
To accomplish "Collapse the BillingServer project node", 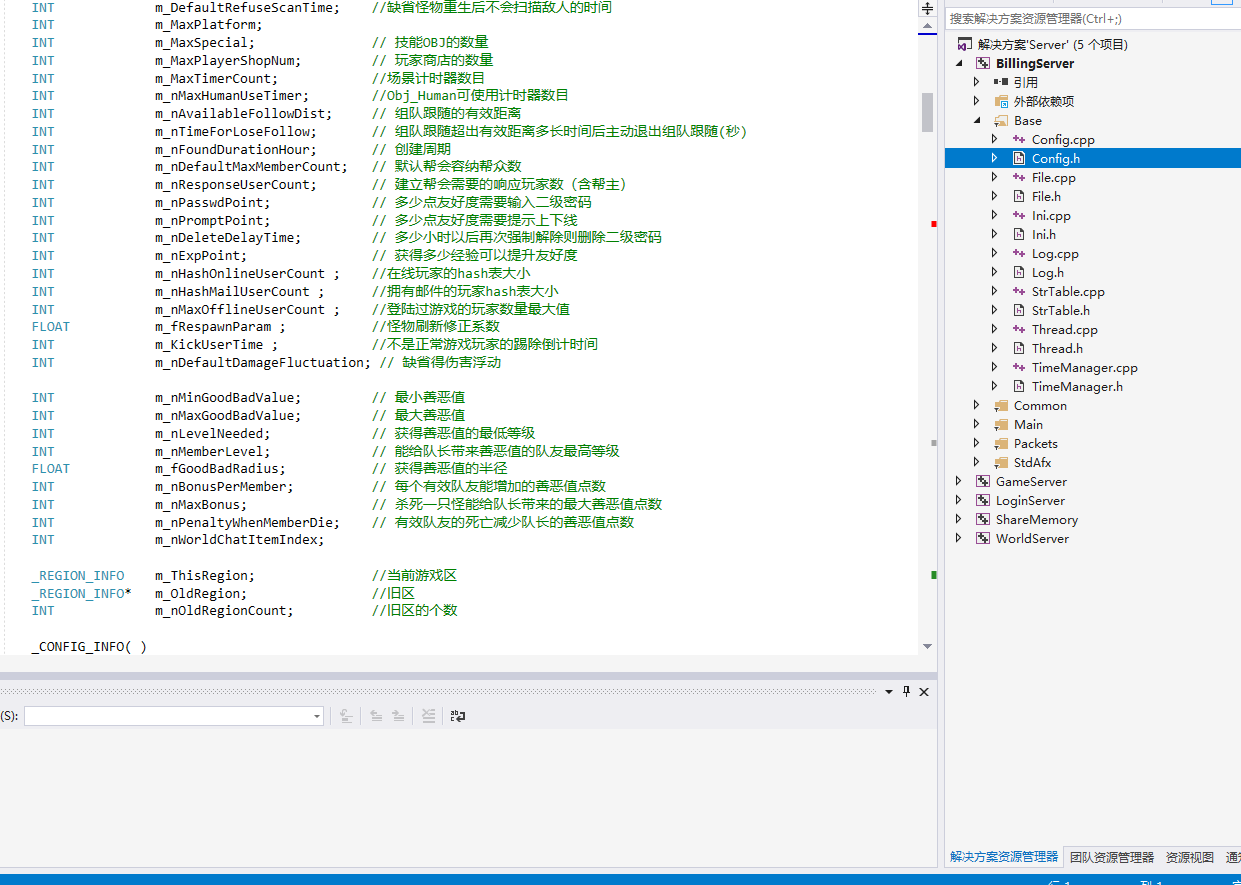I will click(x=959, y=64).
